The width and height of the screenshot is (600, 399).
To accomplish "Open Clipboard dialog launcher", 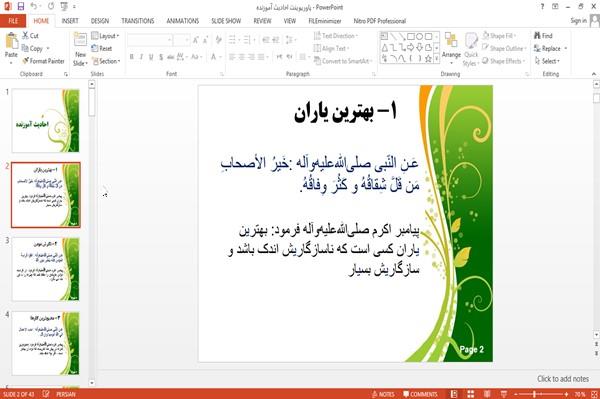I will click(x=66, y=74).
